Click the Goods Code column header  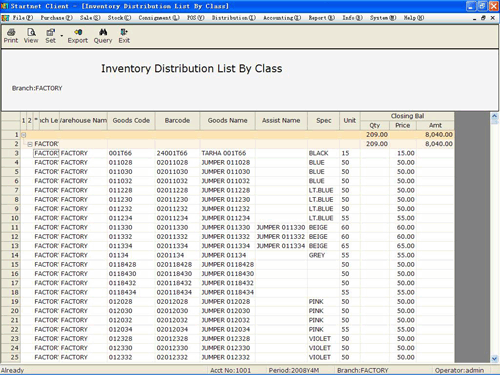pyautogui.click(x=131, y=121)
